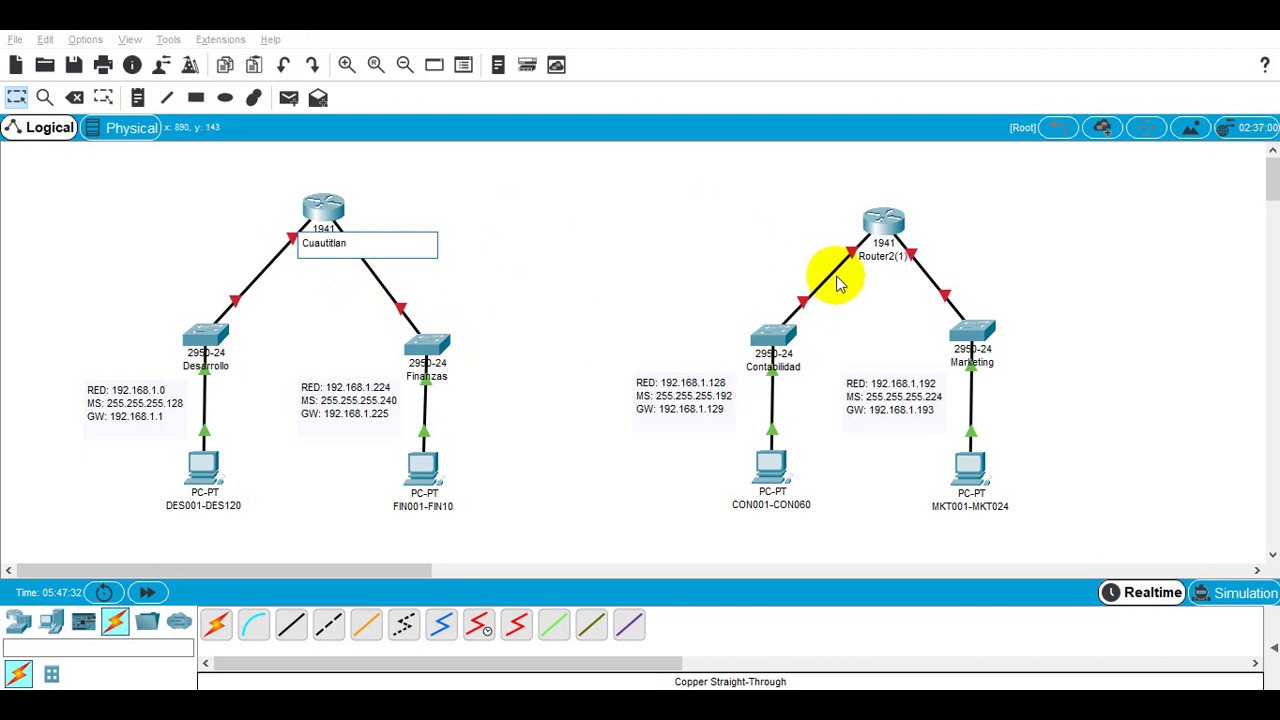Switch to Simulation mode

click(x=1235, y=593)
